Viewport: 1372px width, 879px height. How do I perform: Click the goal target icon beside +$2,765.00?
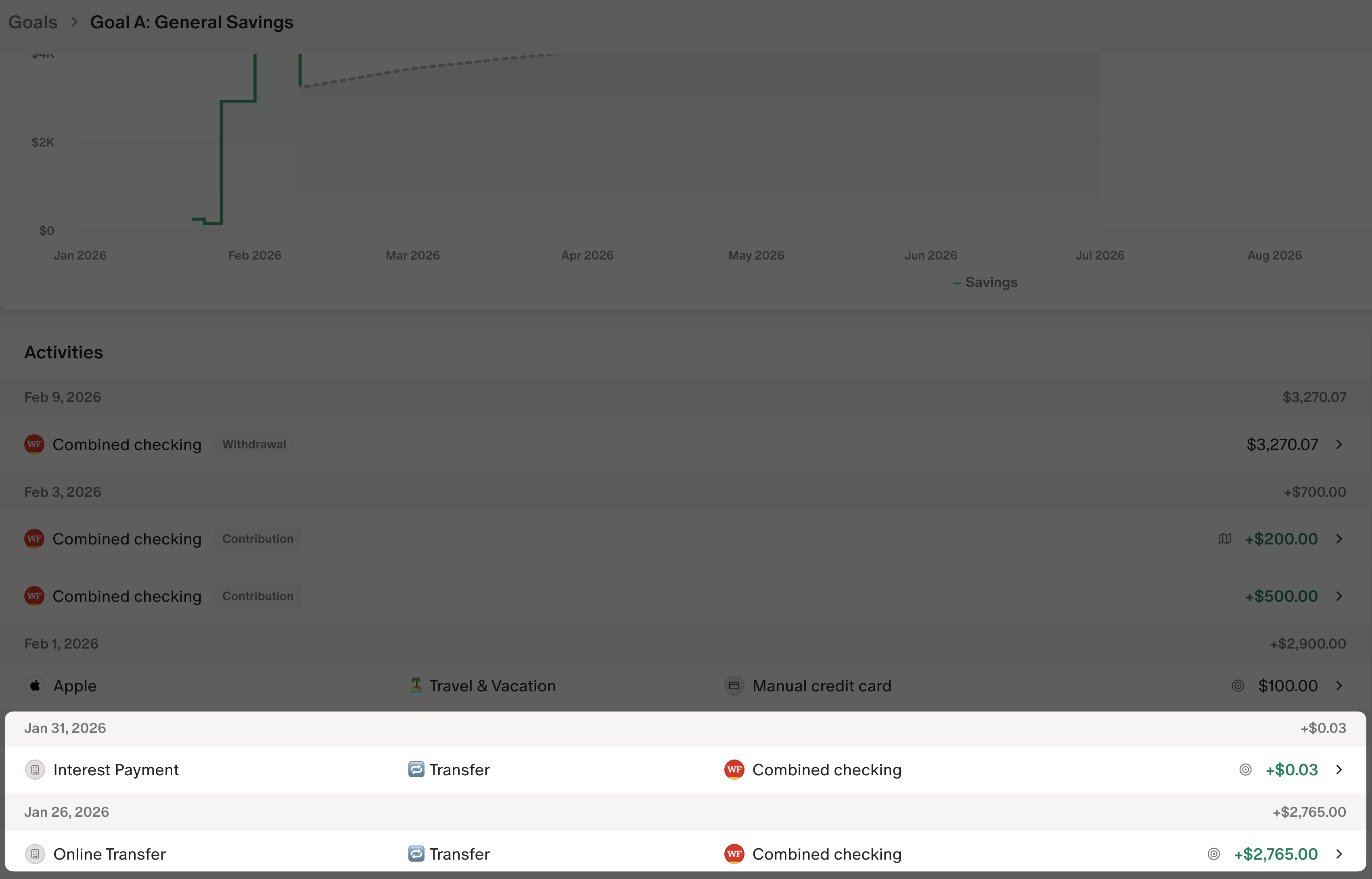click(1214, 854)
